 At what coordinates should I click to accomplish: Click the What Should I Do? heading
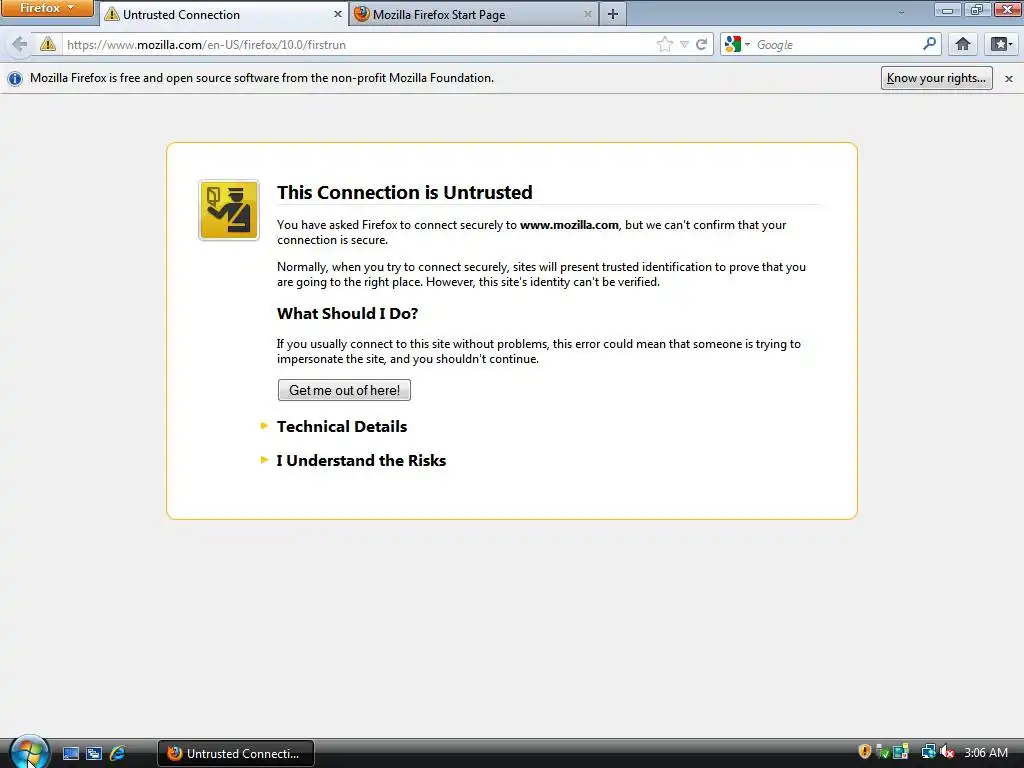pos(347,313)
